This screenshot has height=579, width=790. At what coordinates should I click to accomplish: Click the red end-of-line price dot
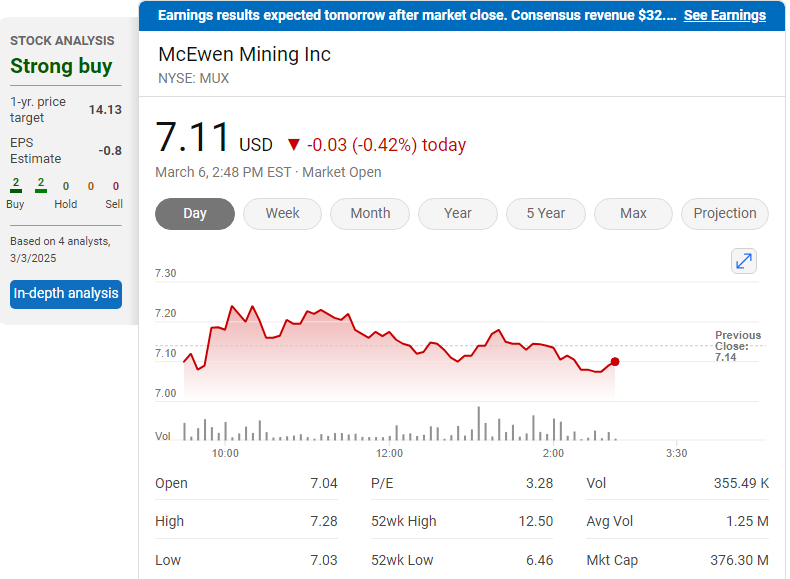[x=614, y=362]
